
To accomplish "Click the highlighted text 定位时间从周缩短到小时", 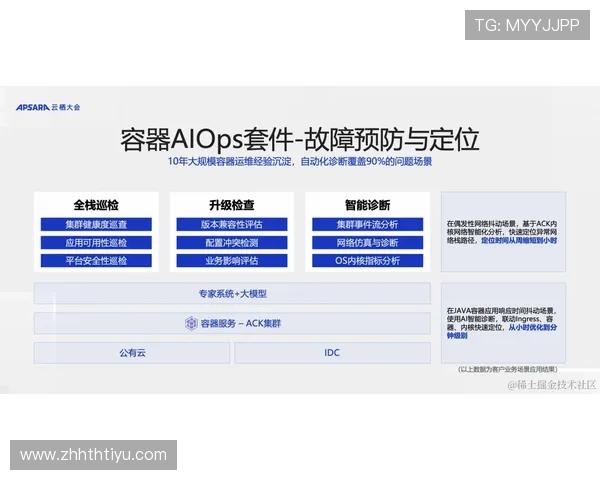I will point(519,240).
